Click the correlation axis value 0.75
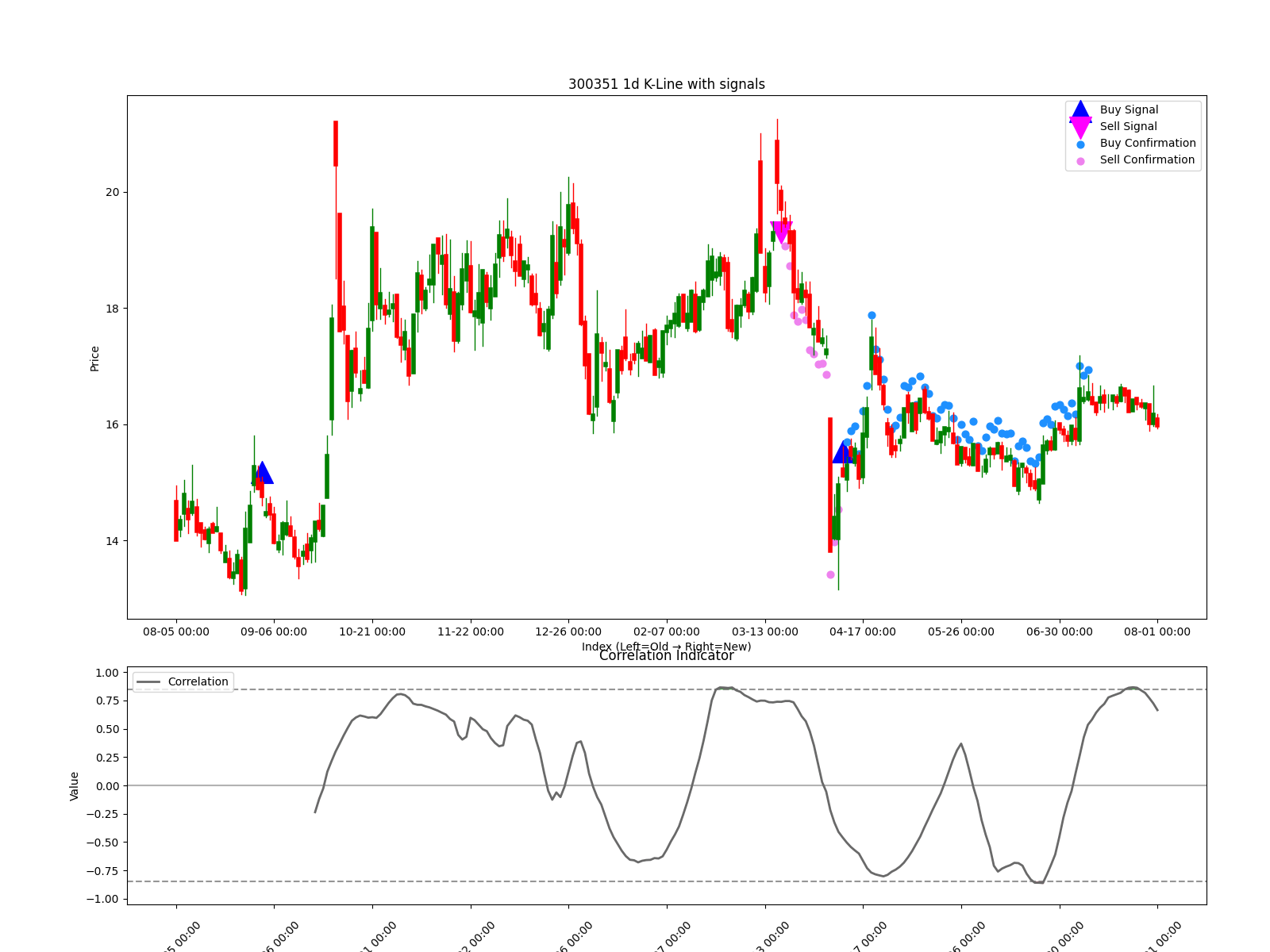The height and width of the screenshot is (952, 1270). point(106,701)
